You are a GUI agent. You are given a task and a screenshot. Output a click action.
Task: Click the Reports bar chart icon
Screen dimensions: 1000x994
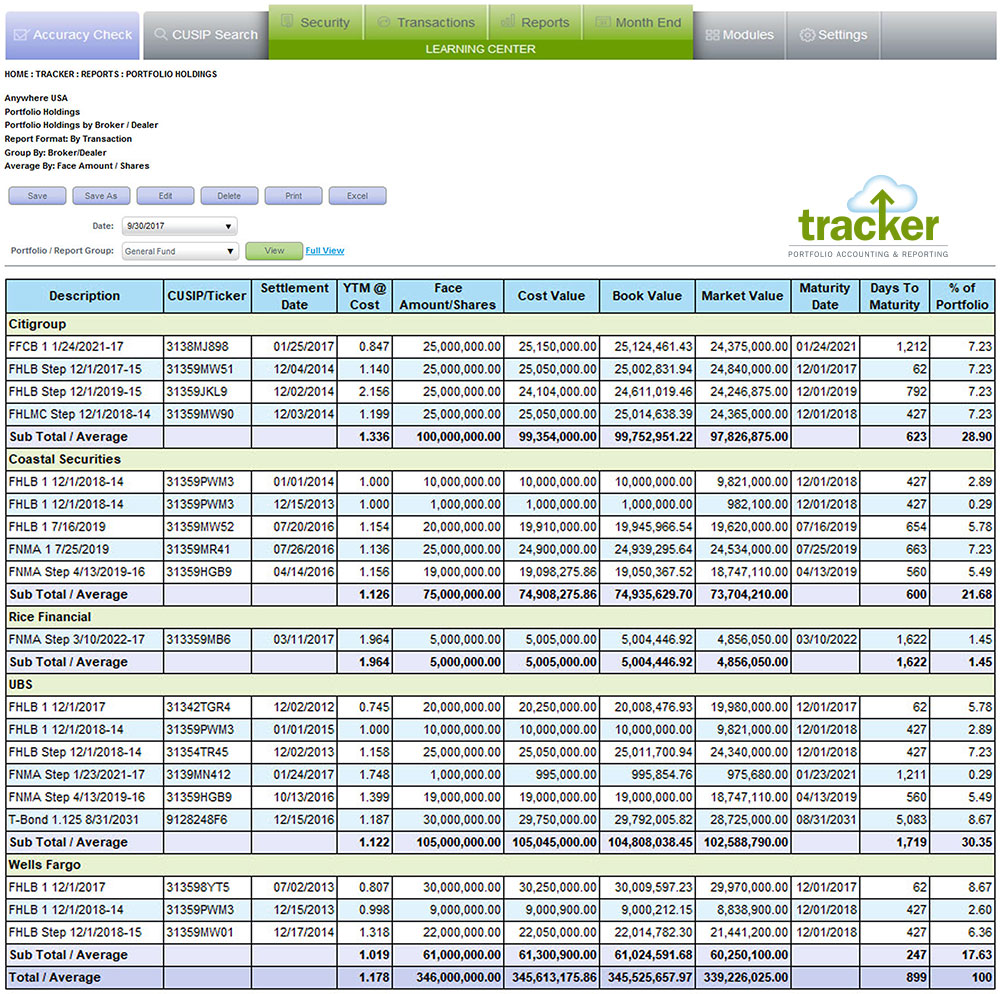click(x=508, y=22)
